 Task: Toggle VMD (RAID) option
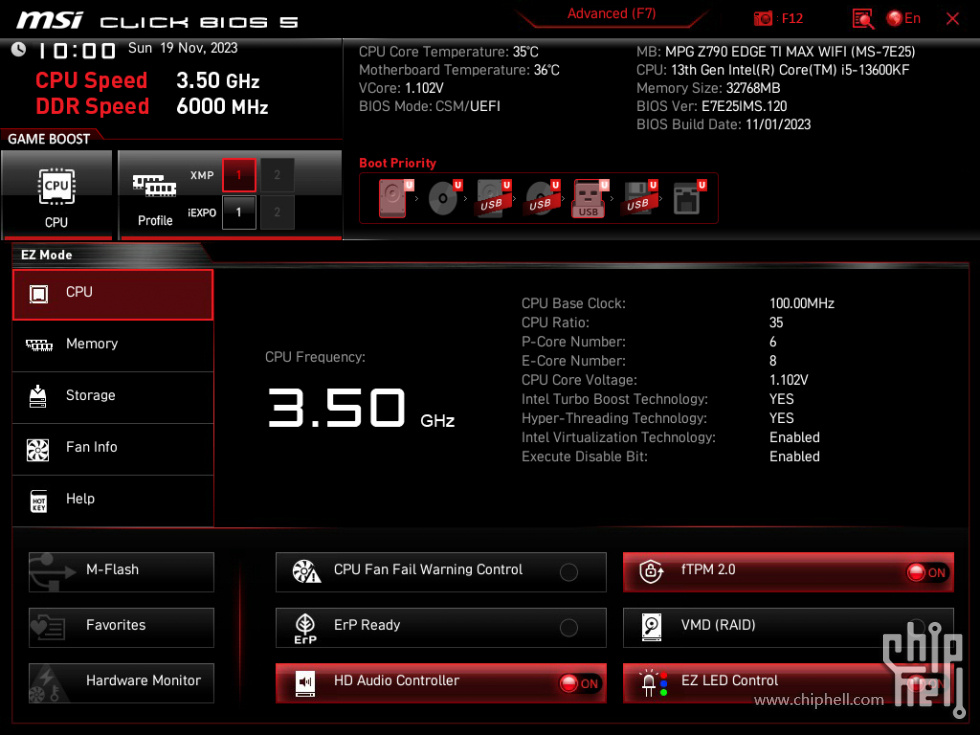788,627
